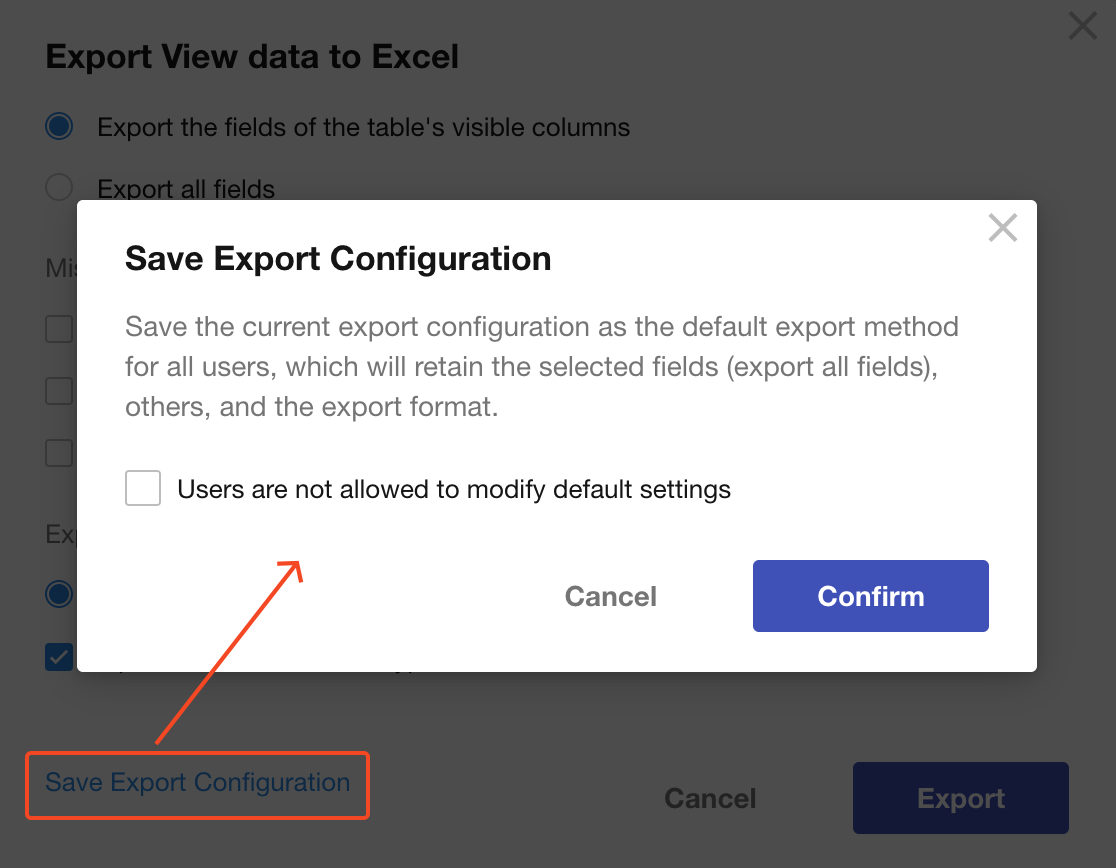Click the 'Export View data to Excel' title

252,56
